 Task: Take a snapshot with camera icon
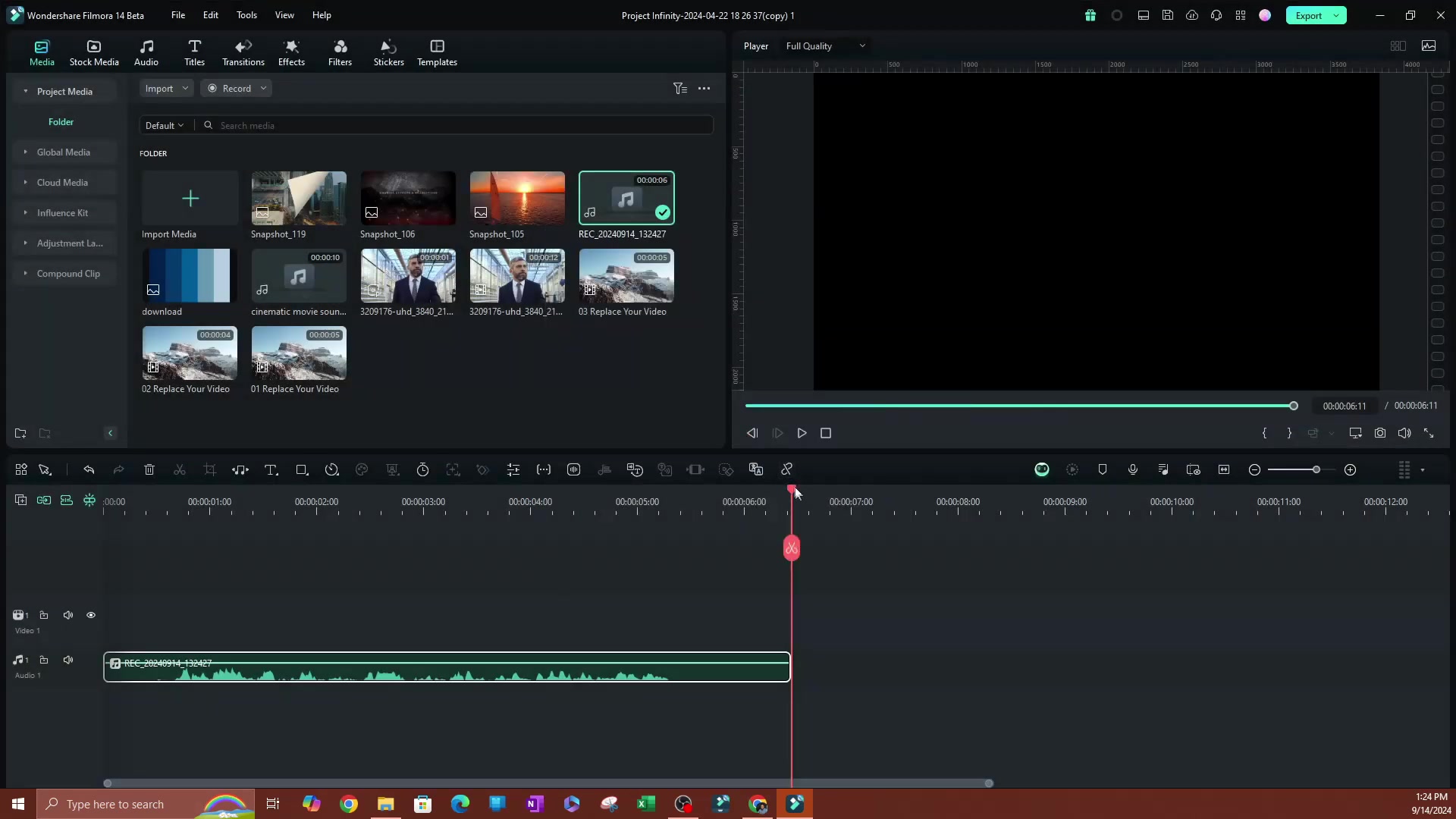tap(1380, 433)
